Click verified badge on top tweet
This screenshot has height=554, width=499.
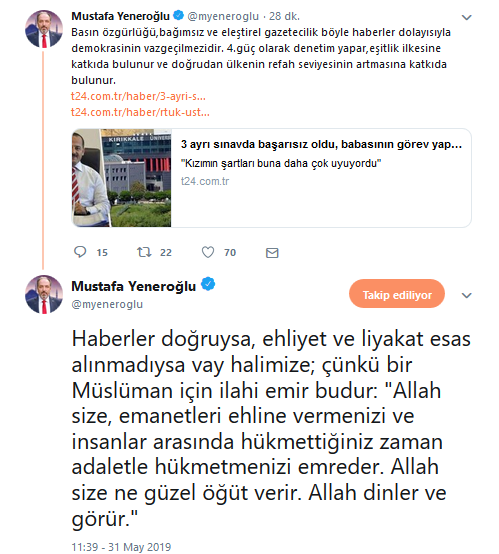point(178,15)
